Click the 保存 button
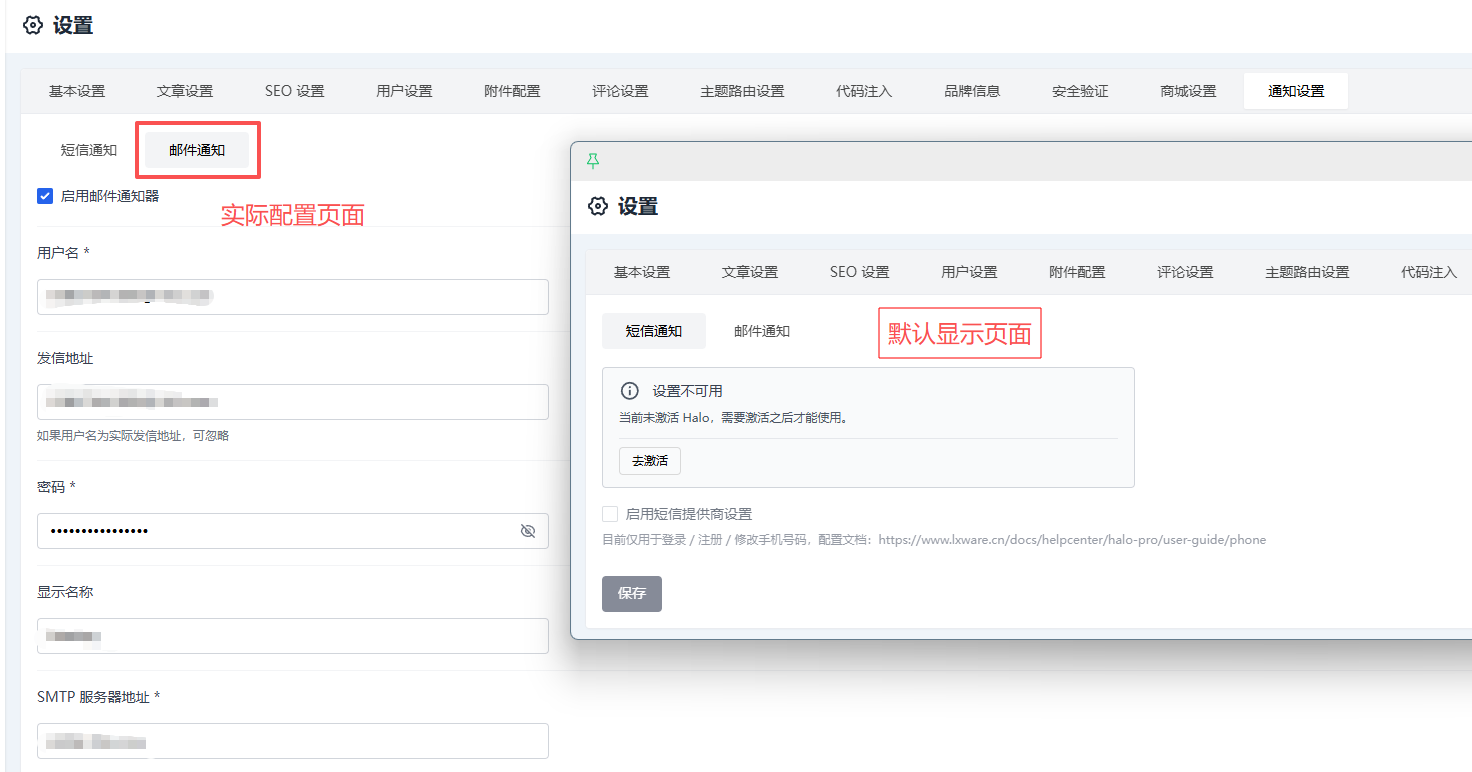Viewport: 1472px width, 772px height. coord(632,593)
